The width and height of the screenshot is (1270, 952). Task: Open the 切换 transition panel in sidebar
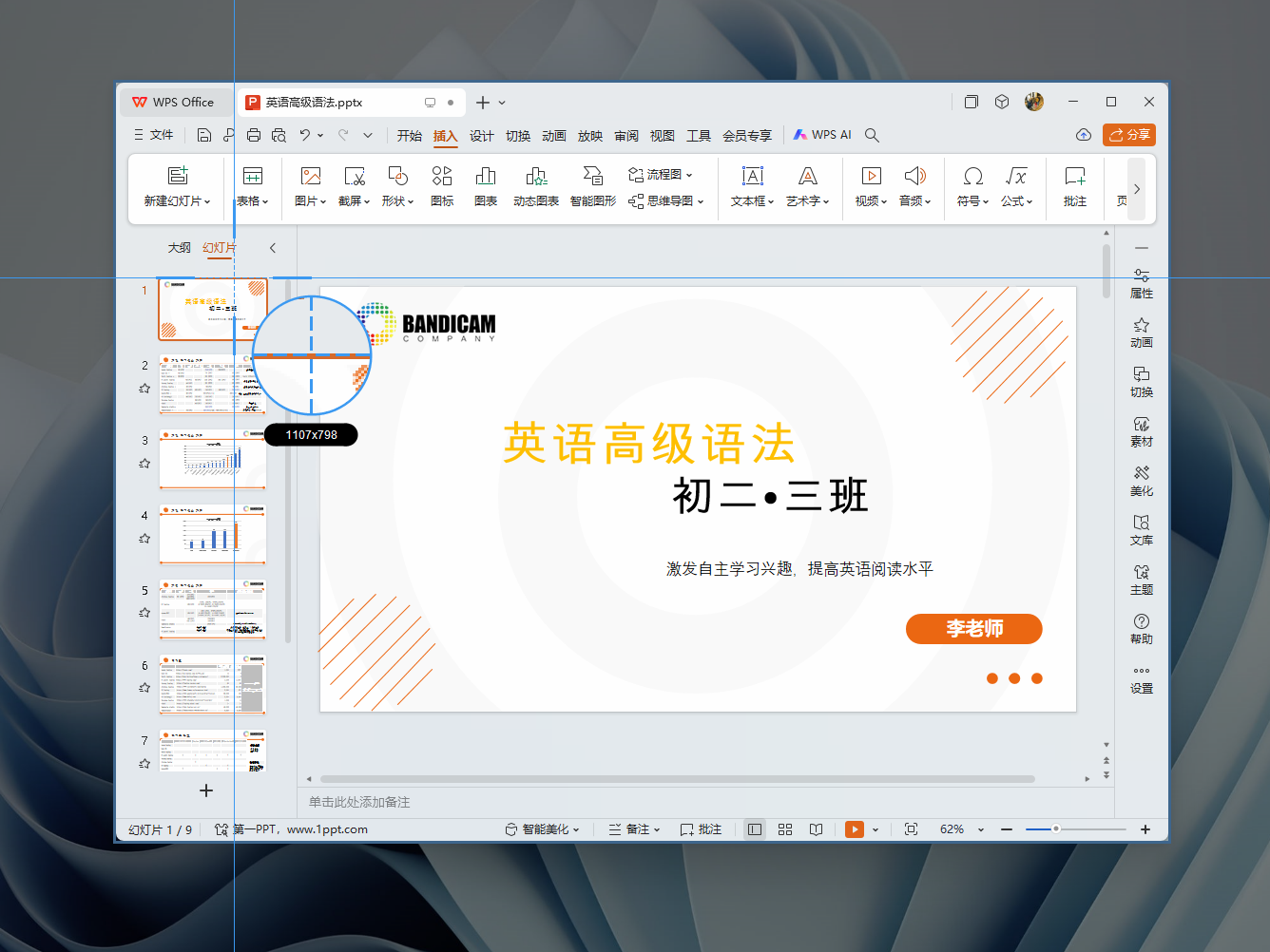click(x=1141, y=381)
